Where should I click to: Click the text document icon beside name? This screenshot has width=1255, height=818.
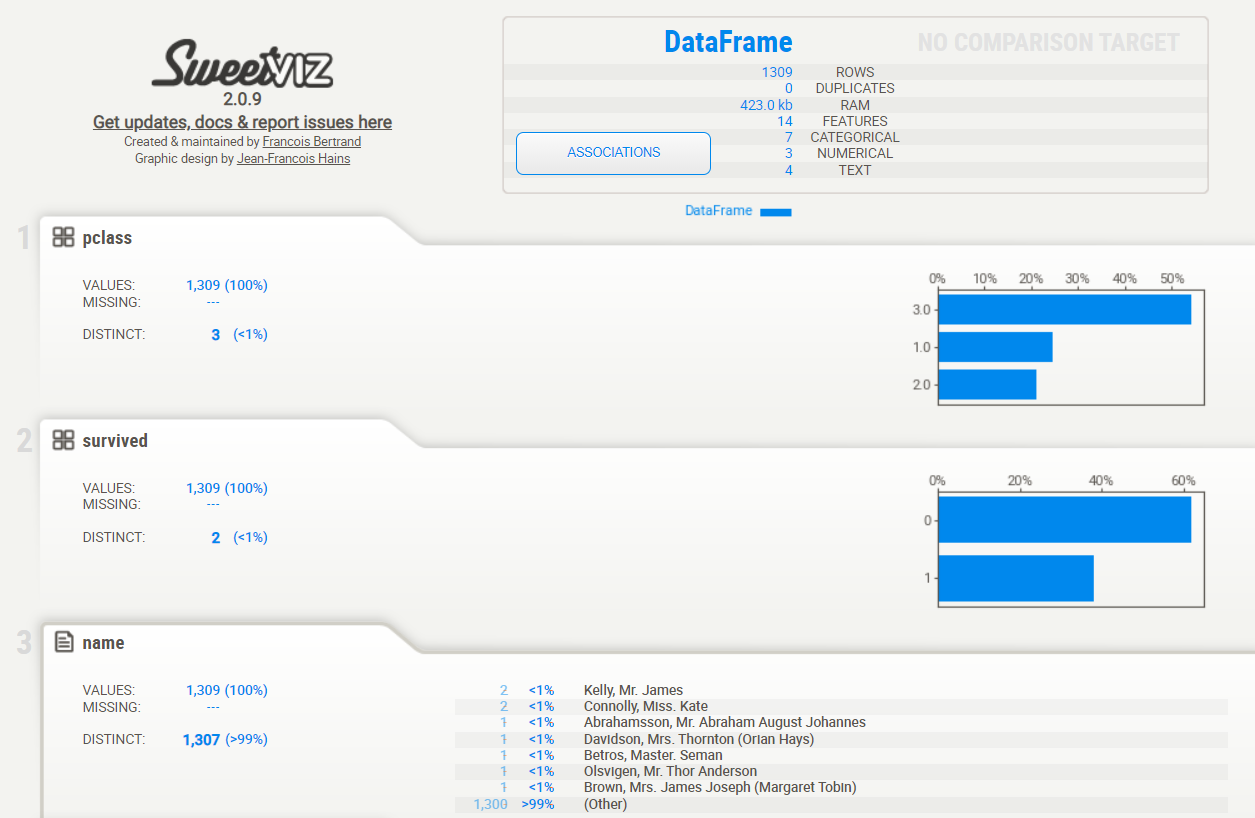64,643
